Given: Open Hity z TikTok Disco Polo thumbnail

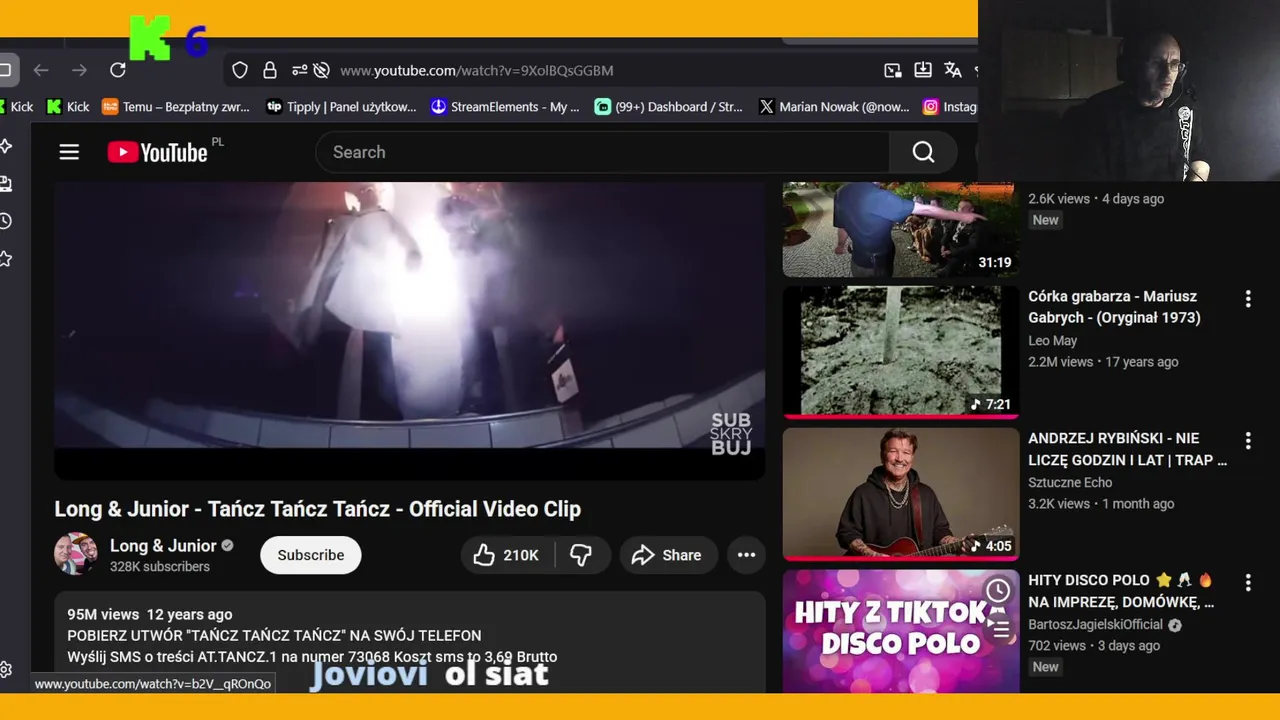Looking at the screenshot, I should point(900,631).
